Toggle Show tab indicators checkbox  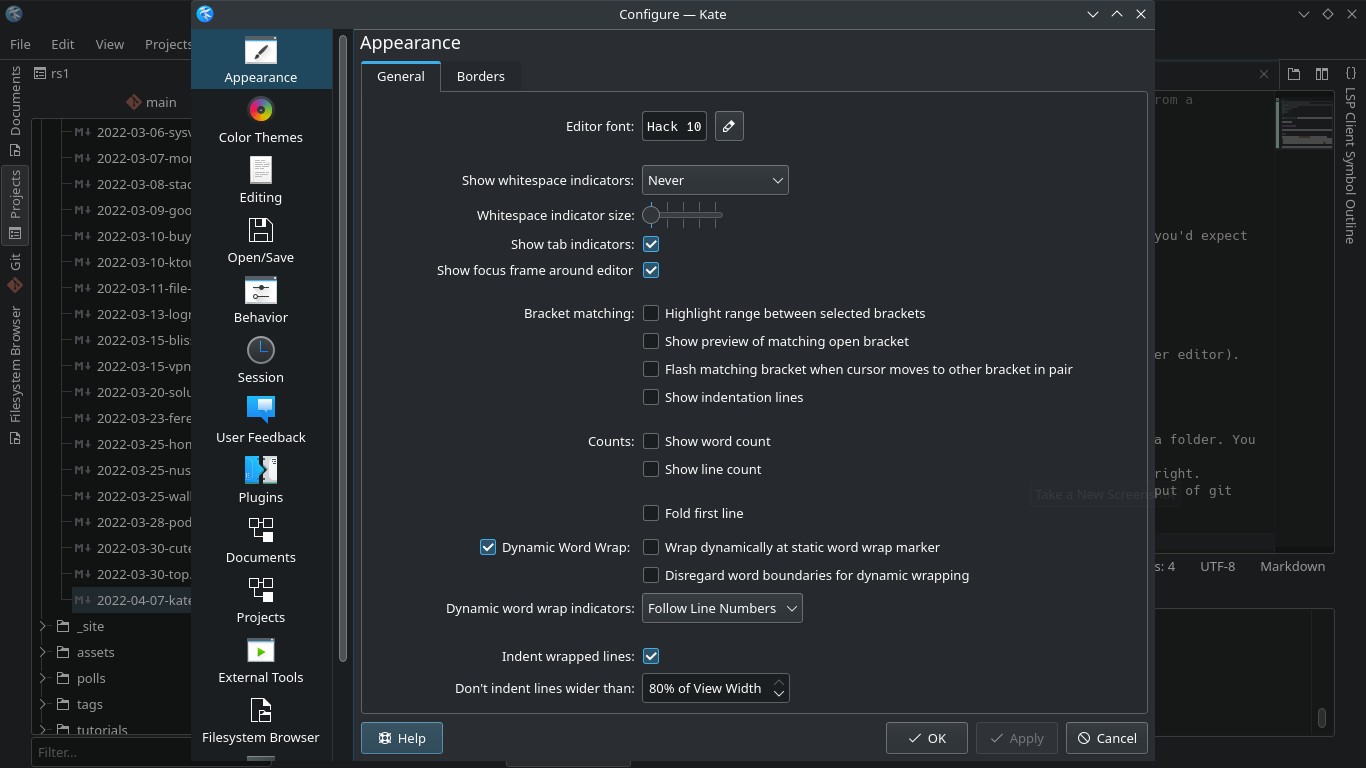pos(651,244)
